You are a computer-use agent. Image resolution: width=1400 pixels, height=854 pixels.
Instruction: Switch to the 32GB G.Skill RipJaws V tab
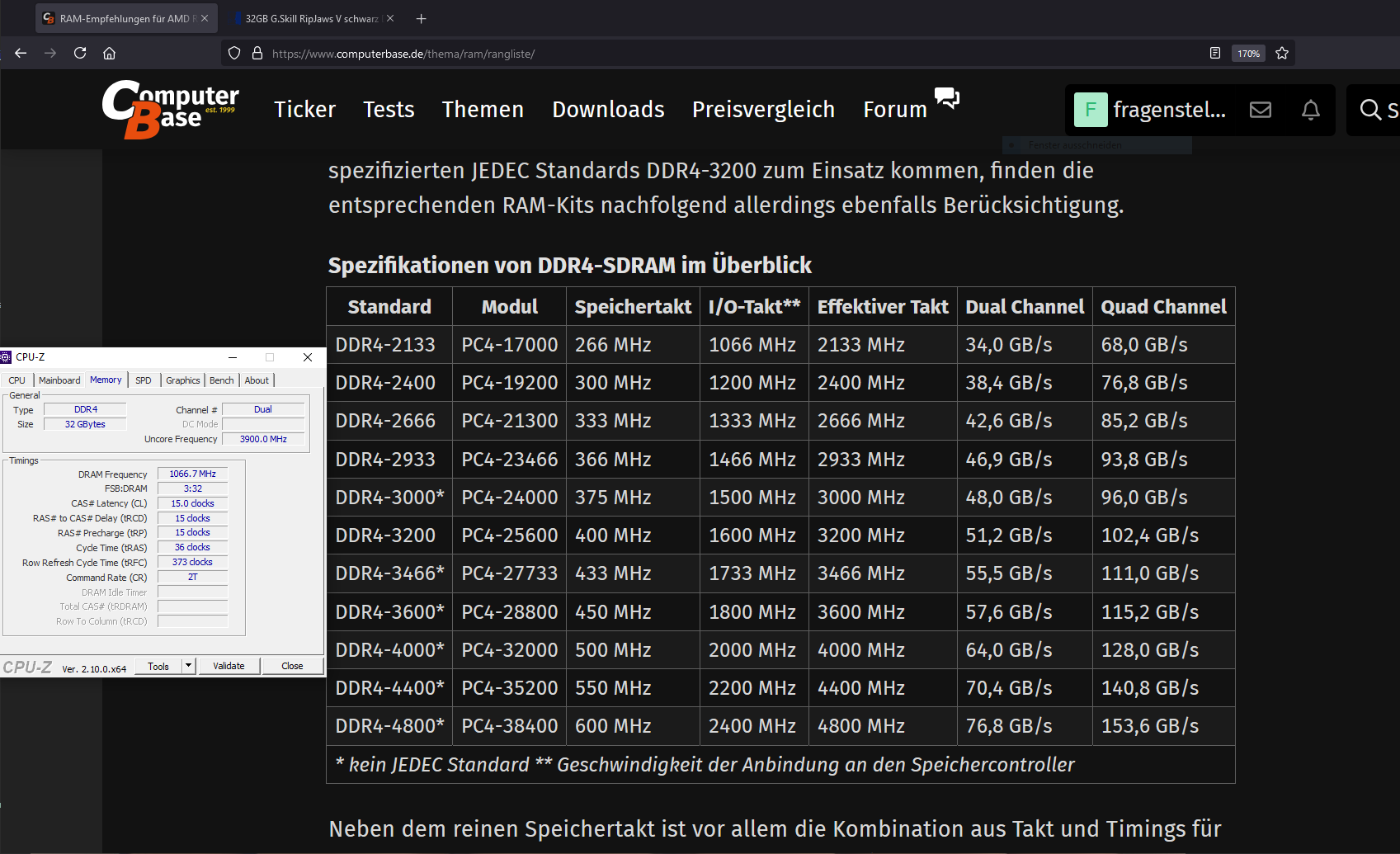tap(312, 18)
